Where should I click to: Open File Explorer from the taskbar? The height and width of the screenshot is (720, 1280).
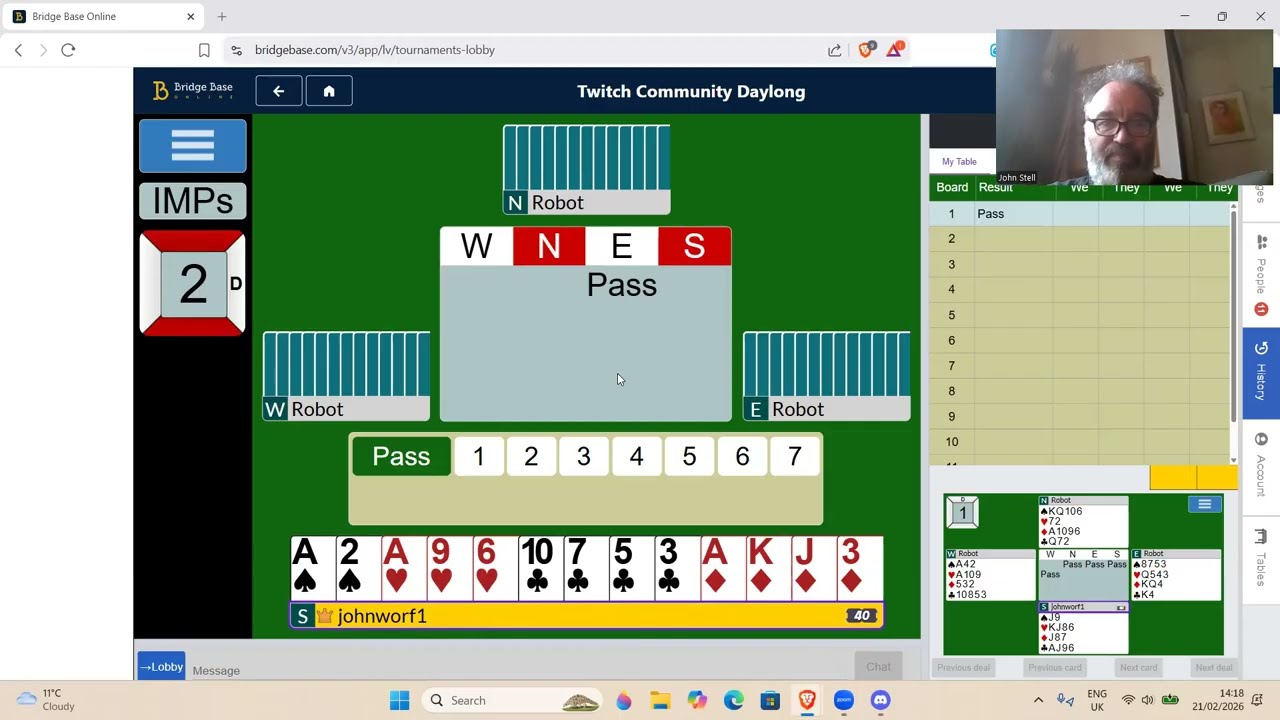[x=660, y=700]
